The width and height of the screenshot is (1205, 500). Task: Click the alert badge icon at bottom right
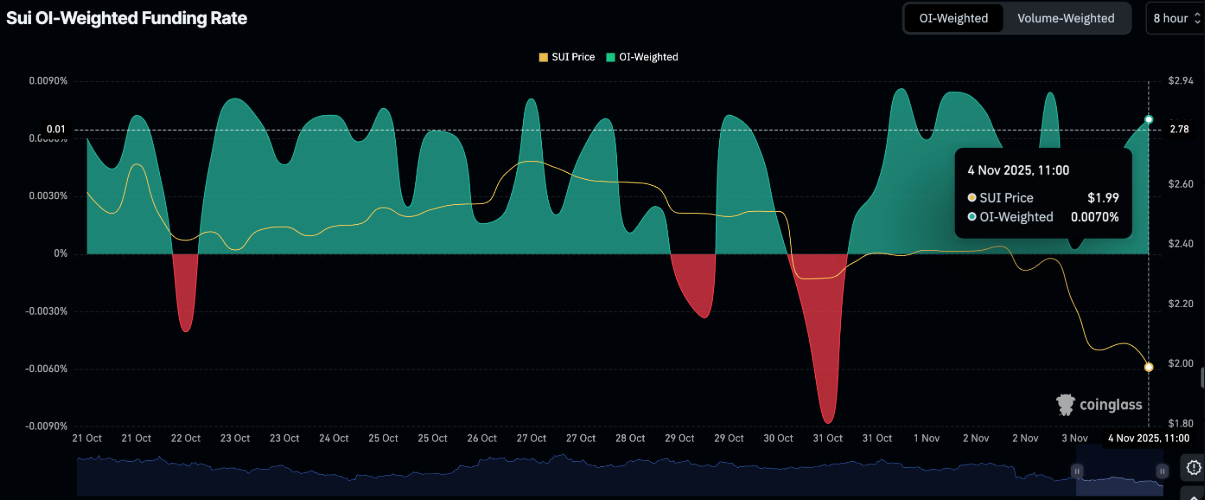pyautogui.click(x=1192, y=467)
